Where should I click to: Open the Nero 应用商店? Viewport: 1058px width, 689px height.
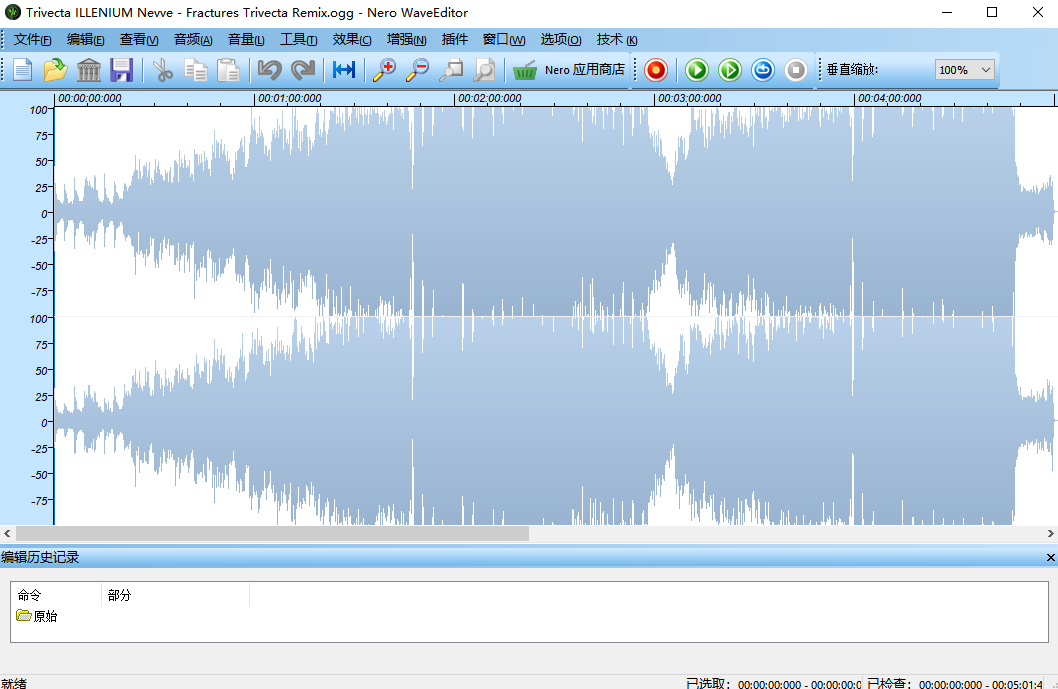[574, 70]
